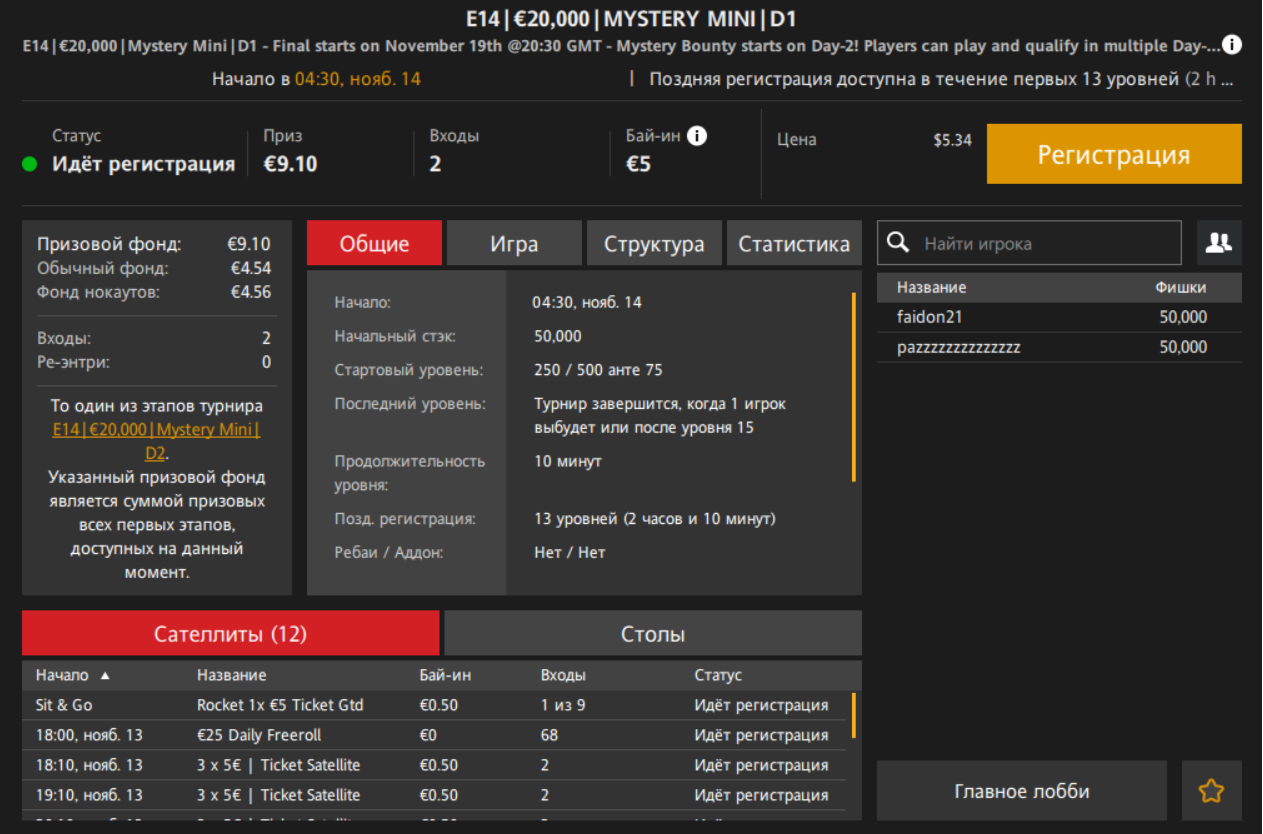Click the players group icon

pos(1219,243)
